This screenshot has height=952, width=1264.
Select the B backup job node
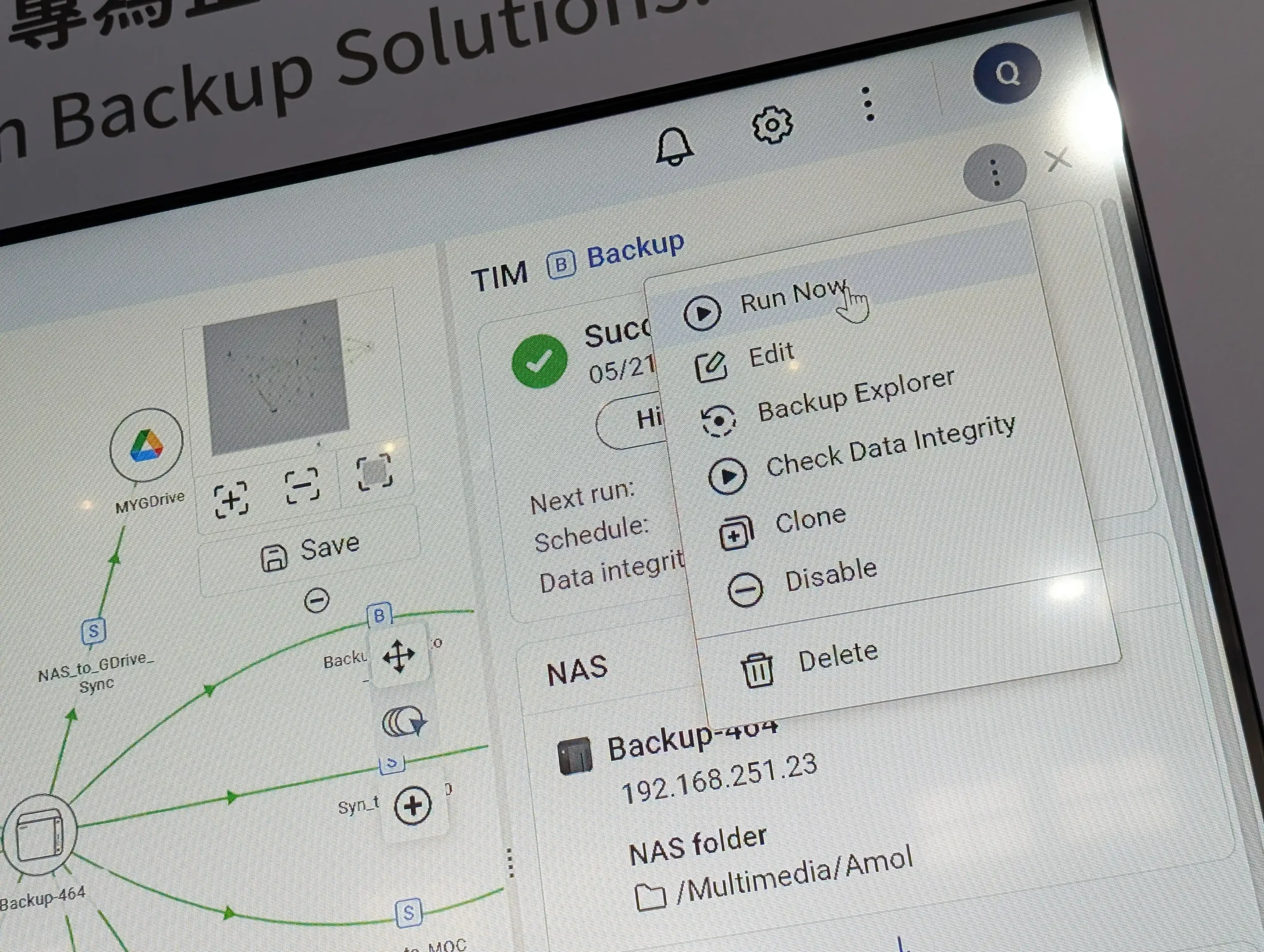pos(379,615)
